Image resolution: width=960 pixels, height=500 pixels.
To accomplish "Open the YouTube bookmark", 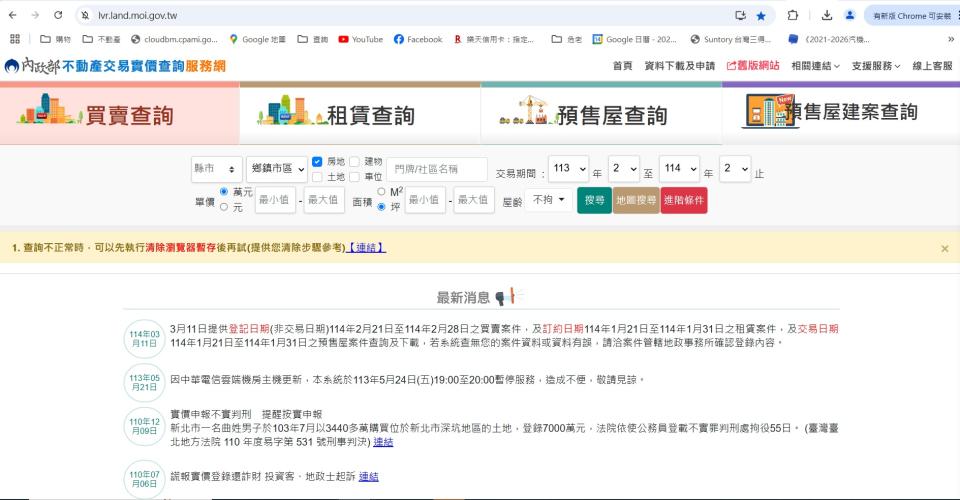I will point(360,39).
